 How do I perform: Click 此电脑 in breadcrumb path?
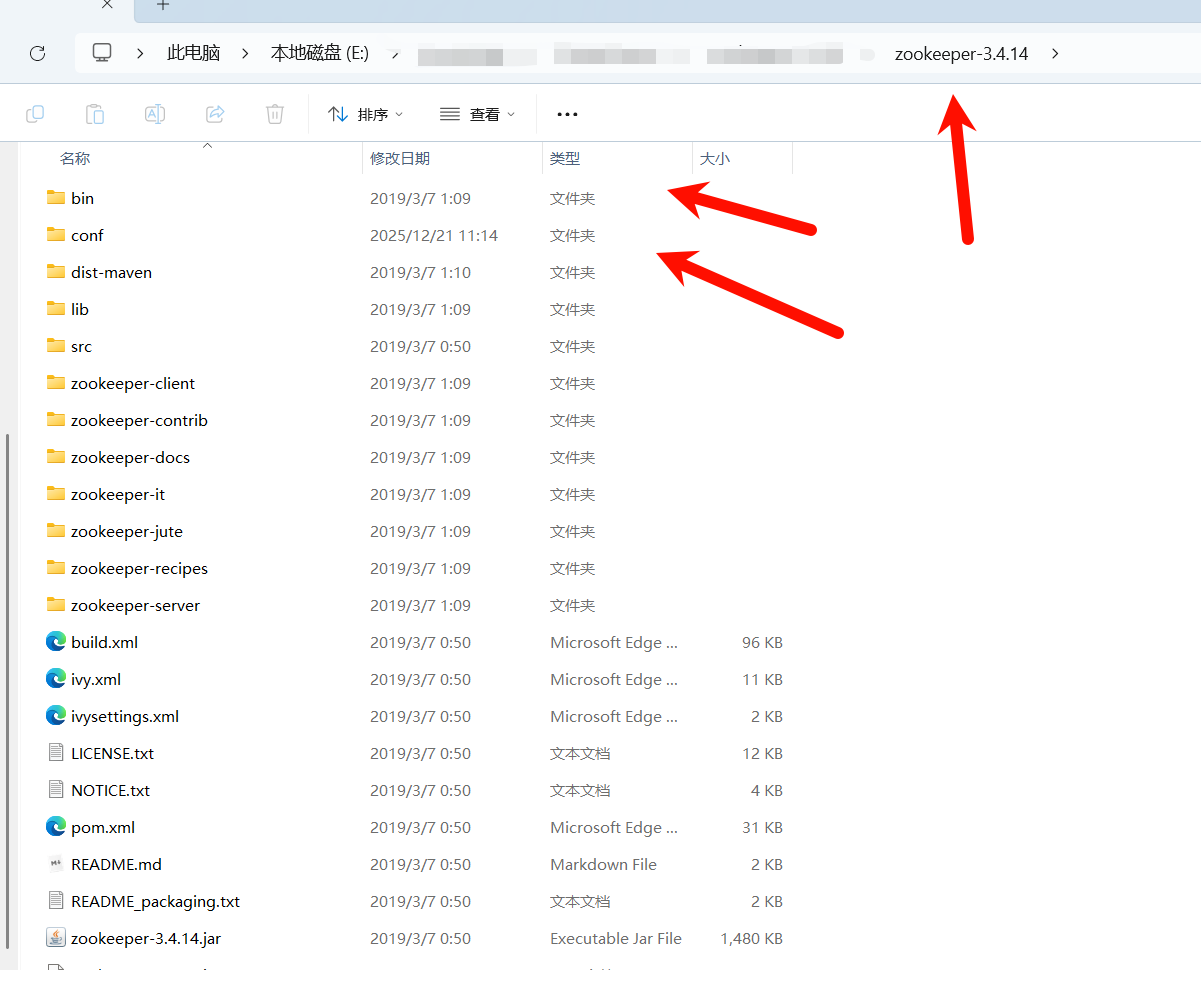click(193, 54)
